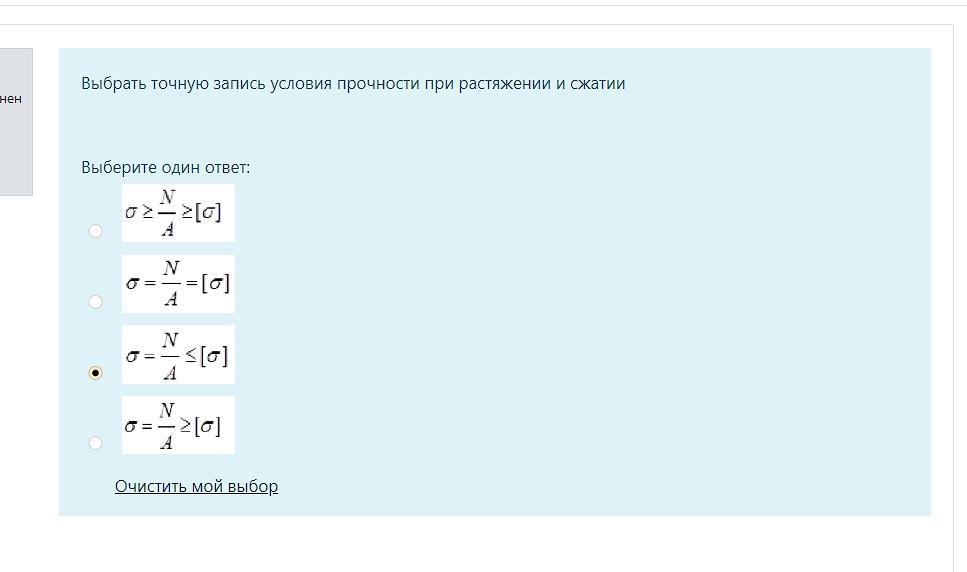This screenshot has width=967, height=572.
Task: Click the N/A fraction in the second formula
Action: 171,284
